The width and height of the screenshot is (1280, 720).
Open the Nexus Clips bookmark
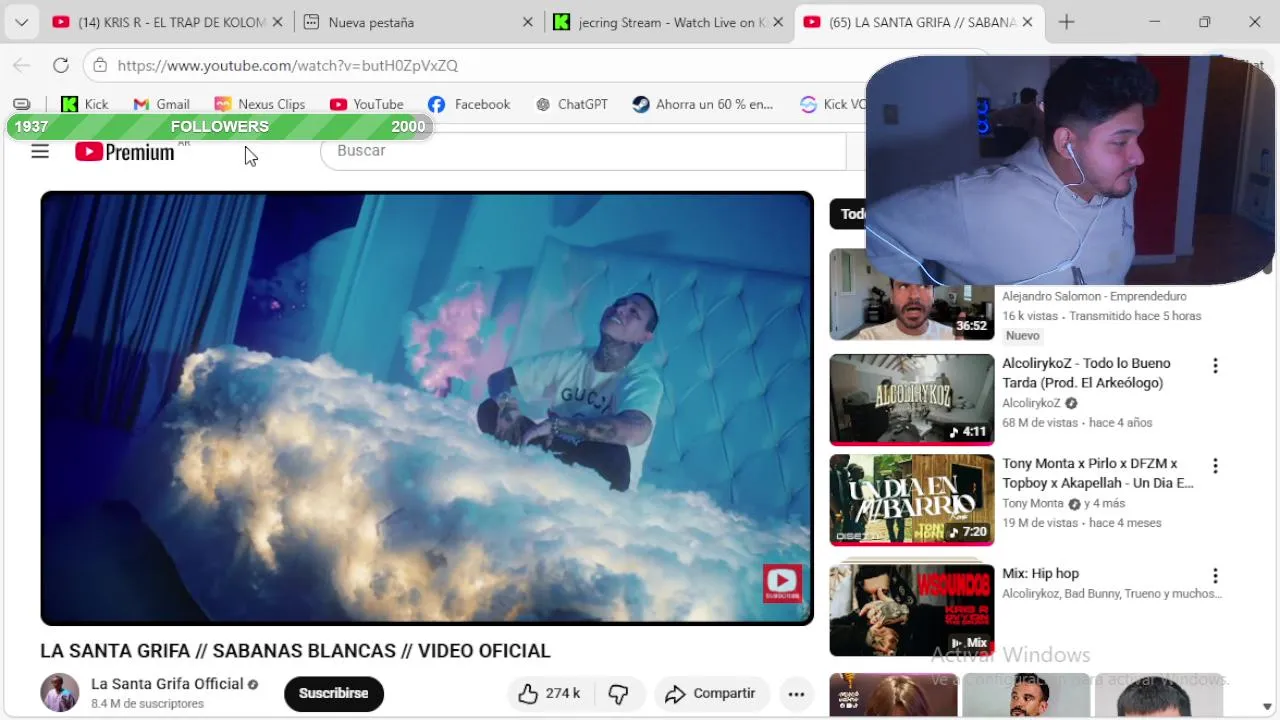click(x=260, y=104)
